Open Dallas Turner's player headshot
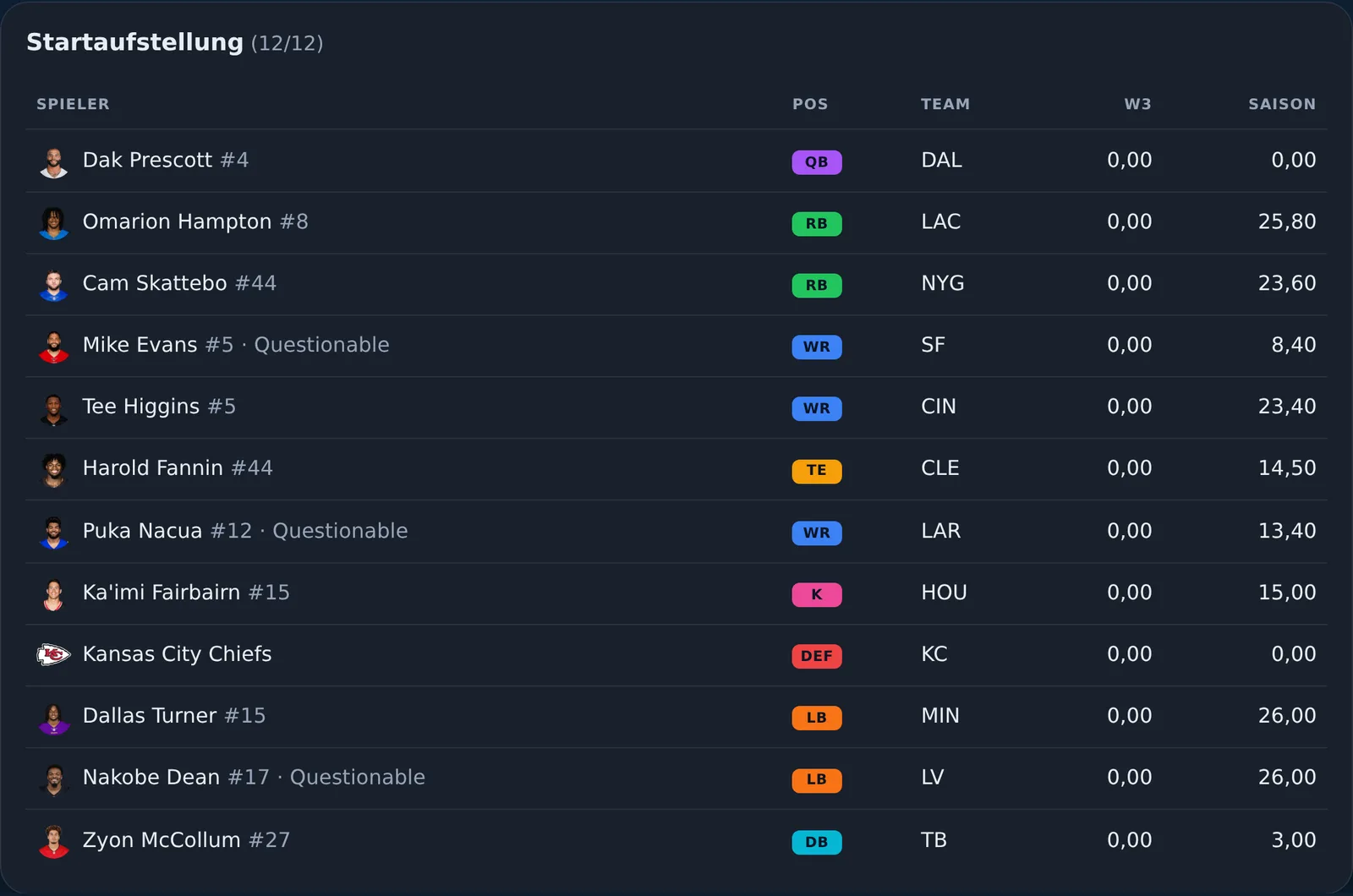 pos(54,718)
